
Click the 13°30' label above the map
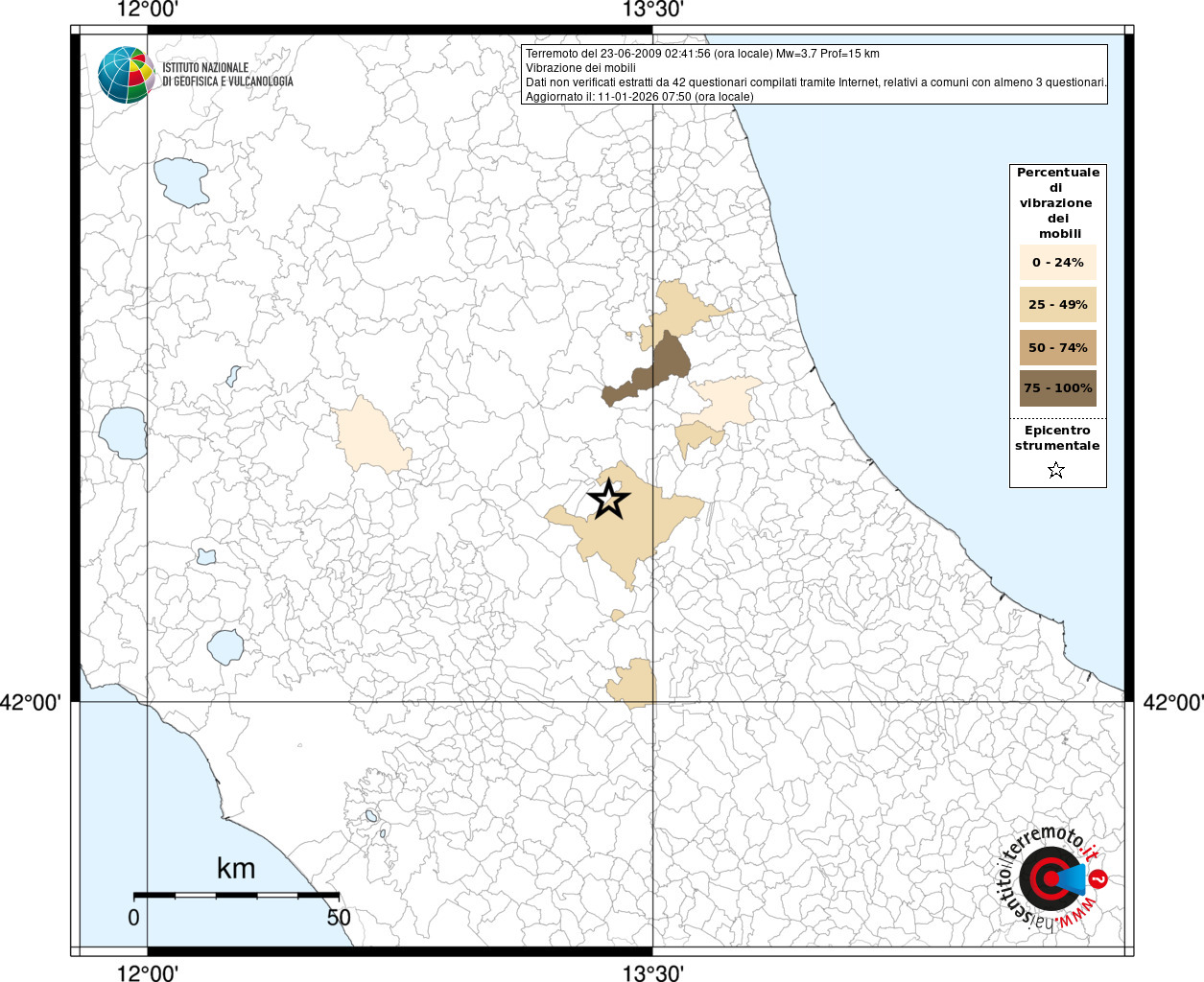(653, 11)
